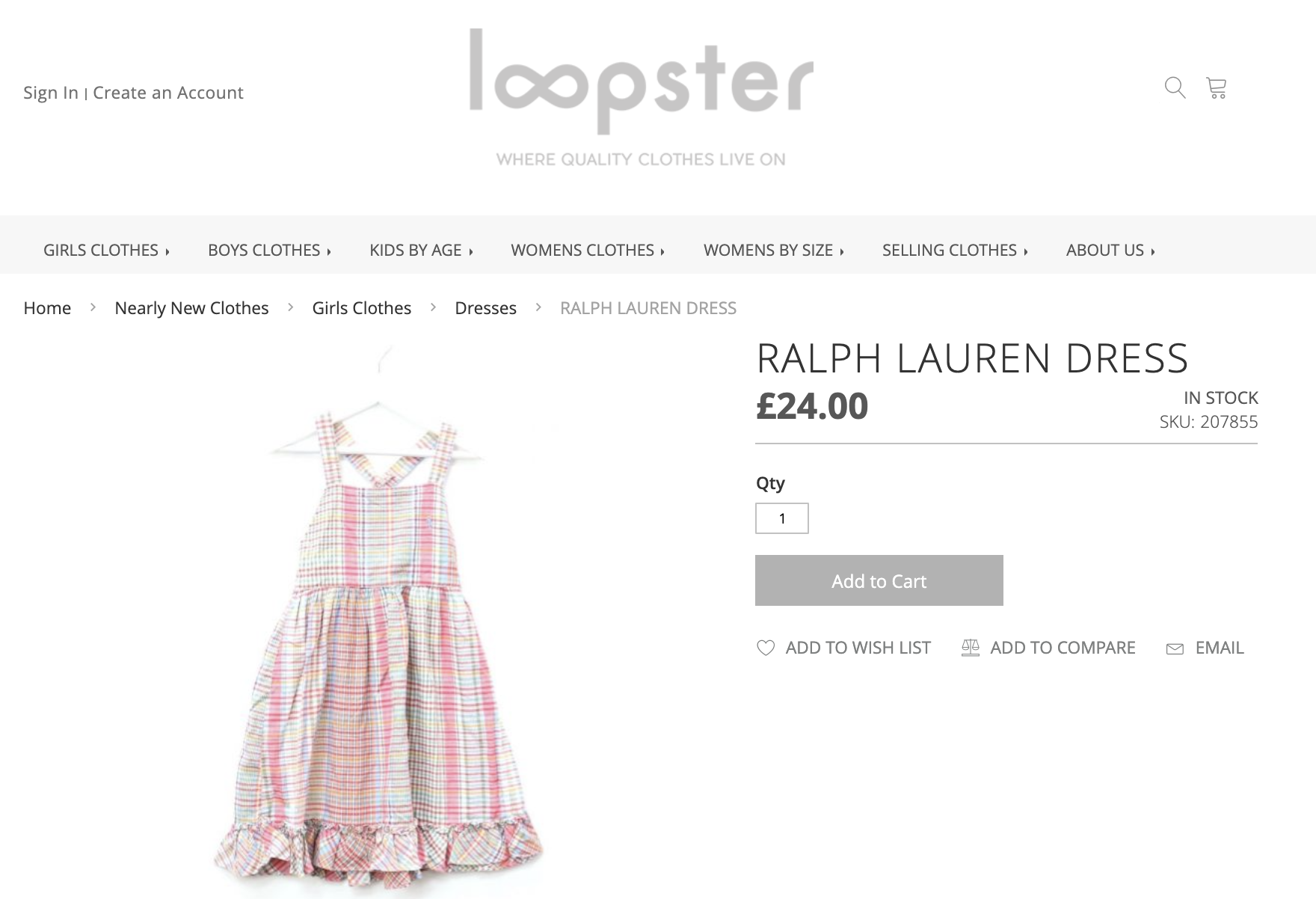
Task: Expand the Kids By Age menu
Action: pyautogui.click(x=421, y=250)
